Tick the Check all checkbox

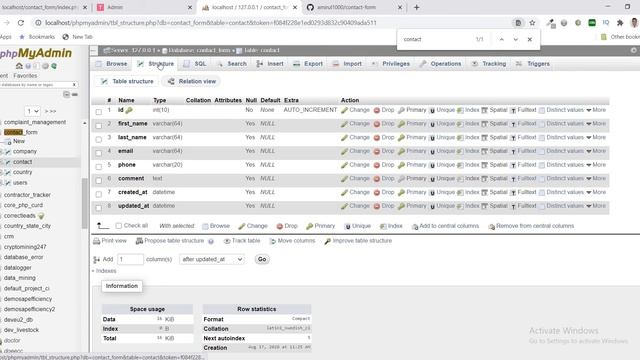point(118,226)
